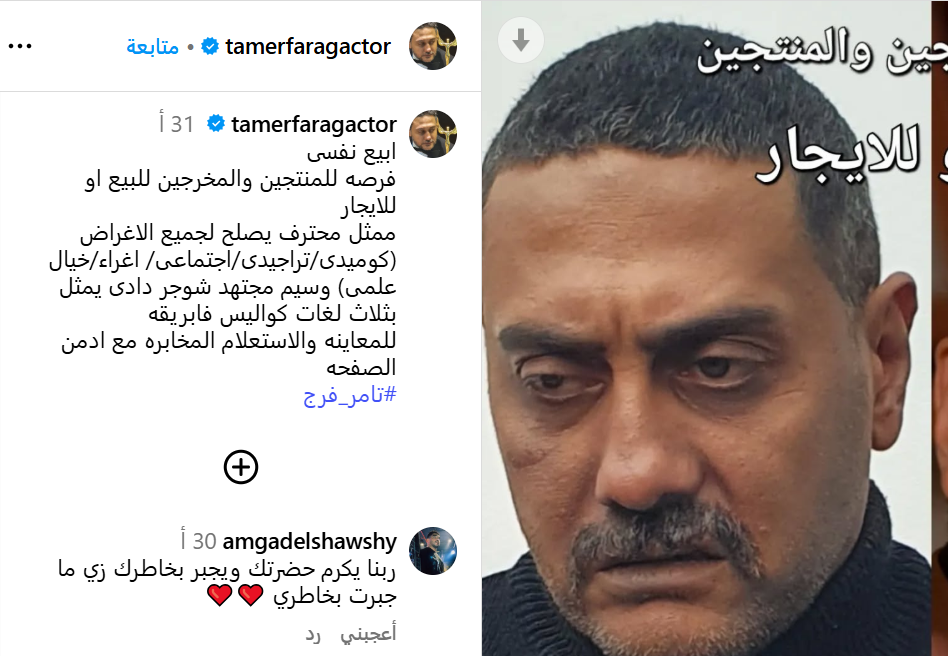Click amgadelshawshy's profile avatar
This screenshot has height=656, width=948.
click(433, 551)
